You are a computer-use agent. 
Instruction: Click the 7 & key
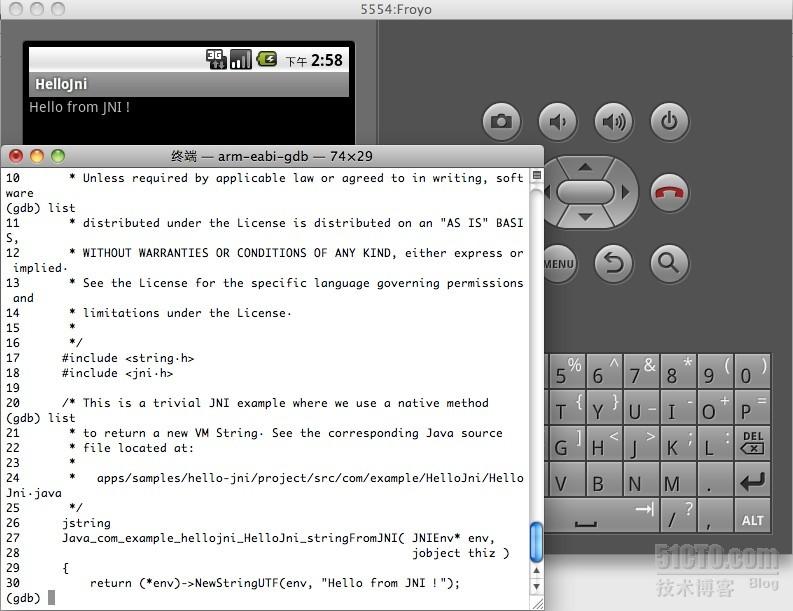click(x=641, y=371)
